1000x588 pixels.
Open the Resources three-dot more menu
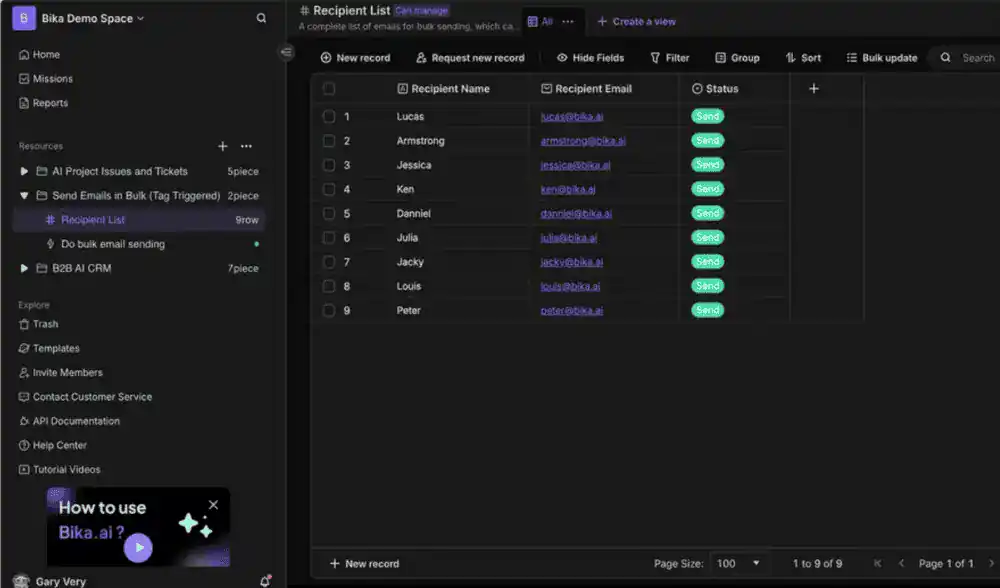click(x=246, y=146)
